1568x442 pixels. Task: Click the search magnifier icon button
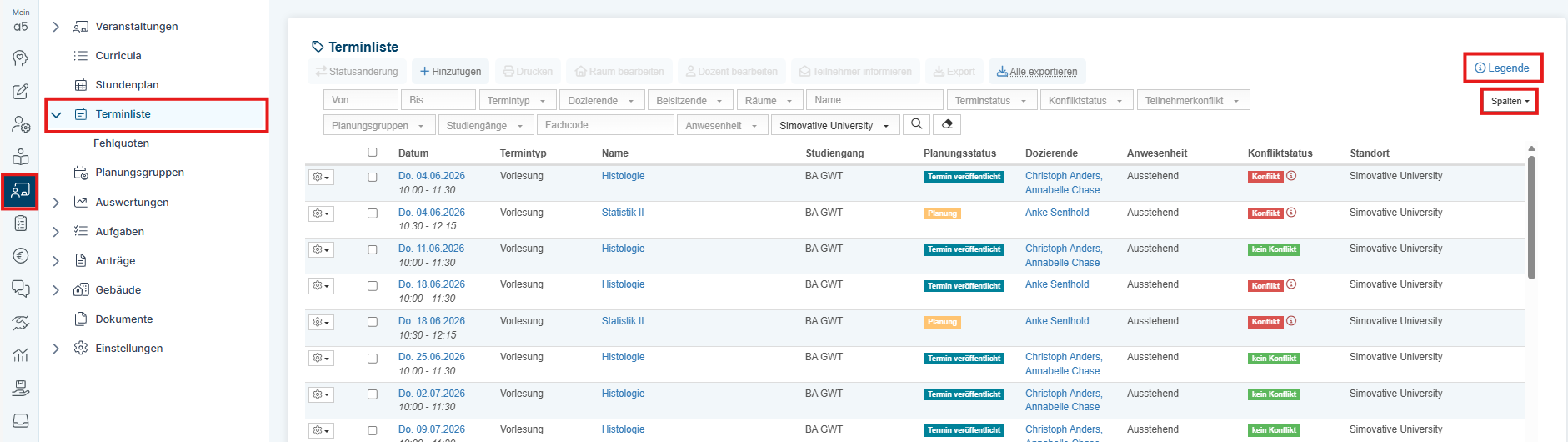pyautogui.click(x=916, y=124)
